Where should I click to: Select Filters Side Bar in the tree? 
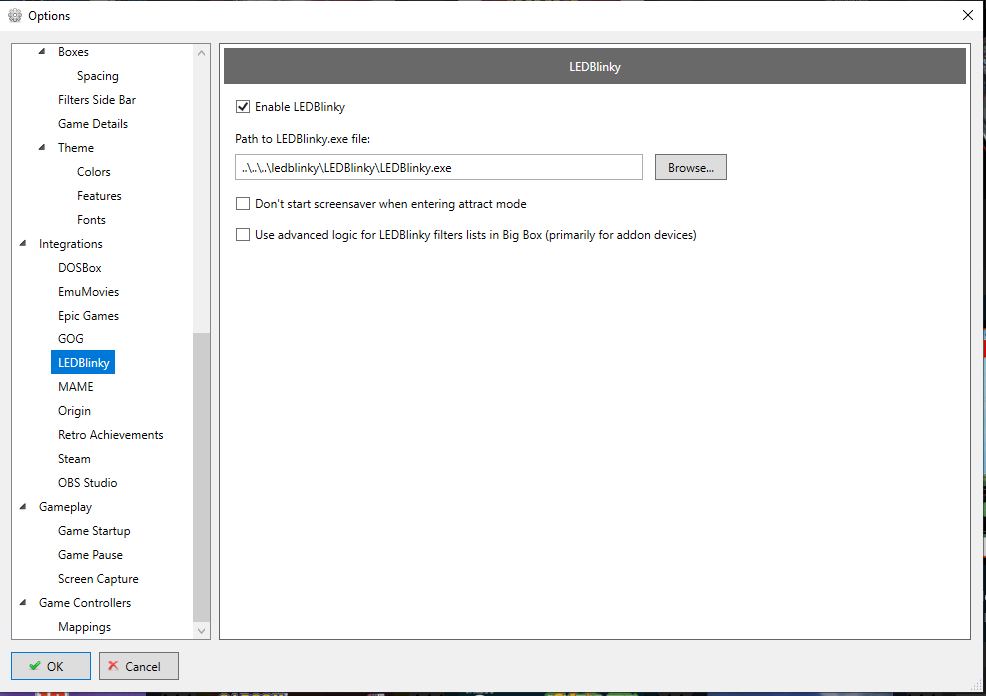coord(97,100)
